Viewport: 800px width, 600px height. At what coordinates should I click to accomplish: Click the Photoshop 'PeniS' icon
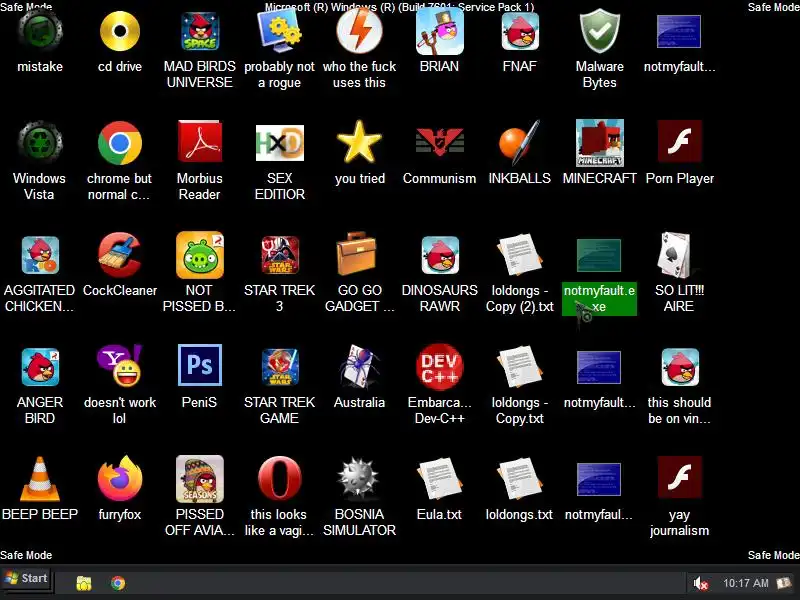(200, 365)
